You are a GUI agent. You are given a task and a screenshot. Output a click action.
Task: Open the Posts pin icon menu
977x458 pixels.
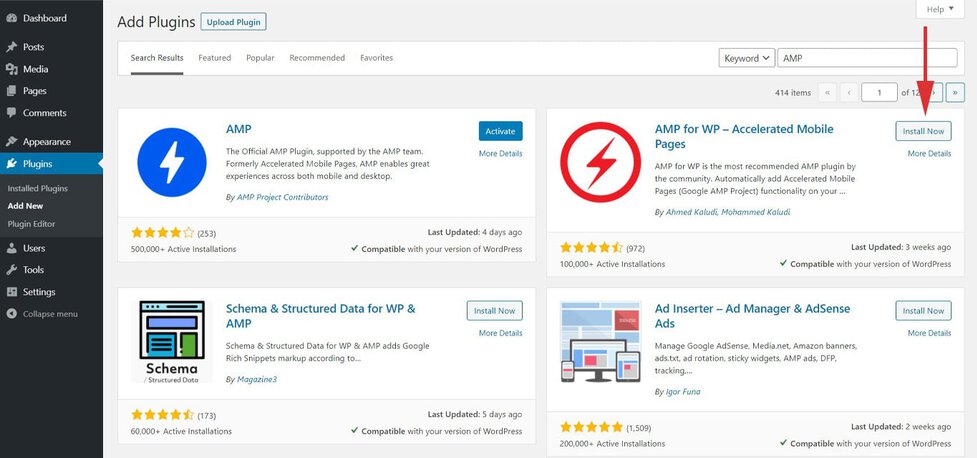11,47
